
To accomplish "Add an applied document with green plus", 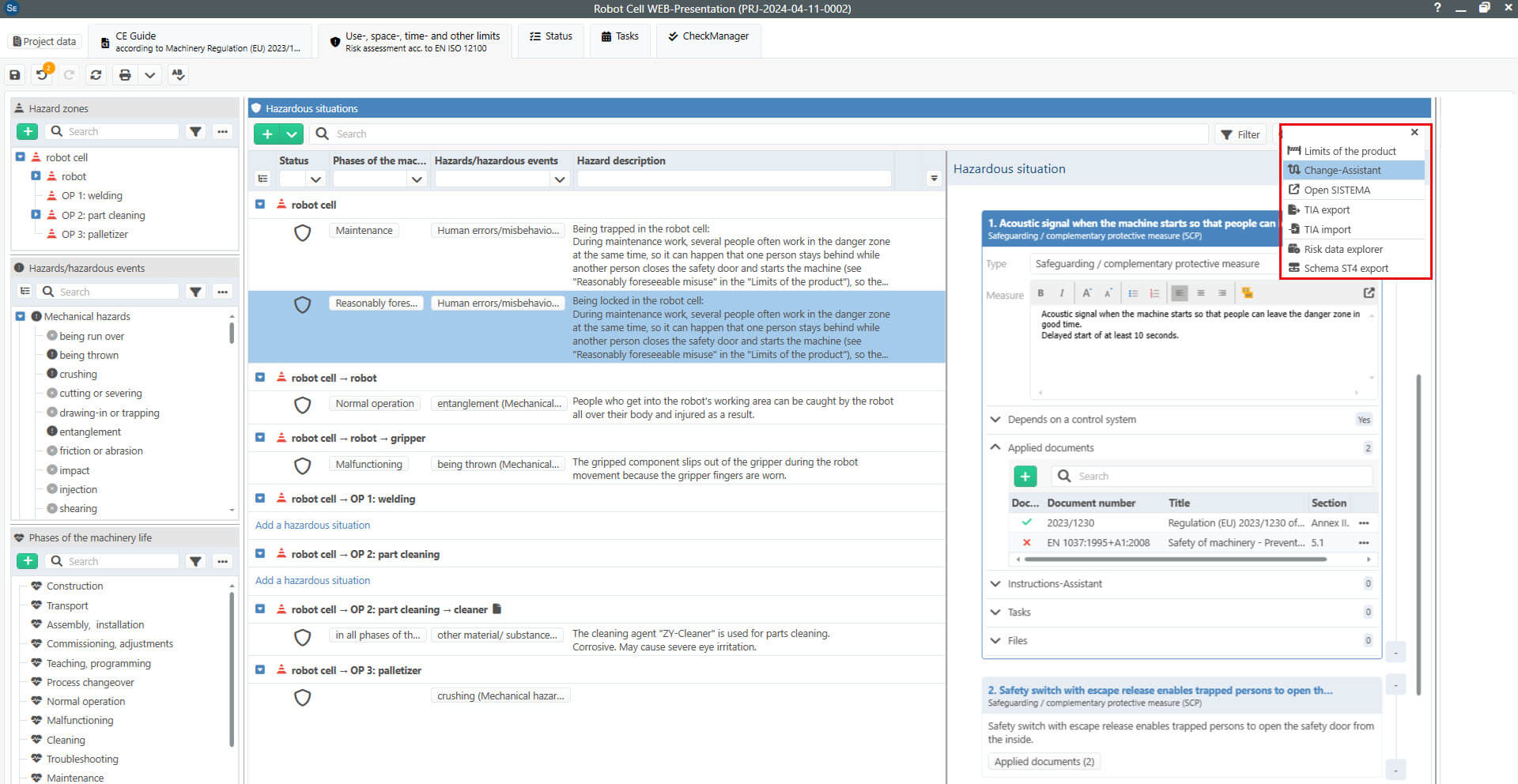I will point(1025,476).
